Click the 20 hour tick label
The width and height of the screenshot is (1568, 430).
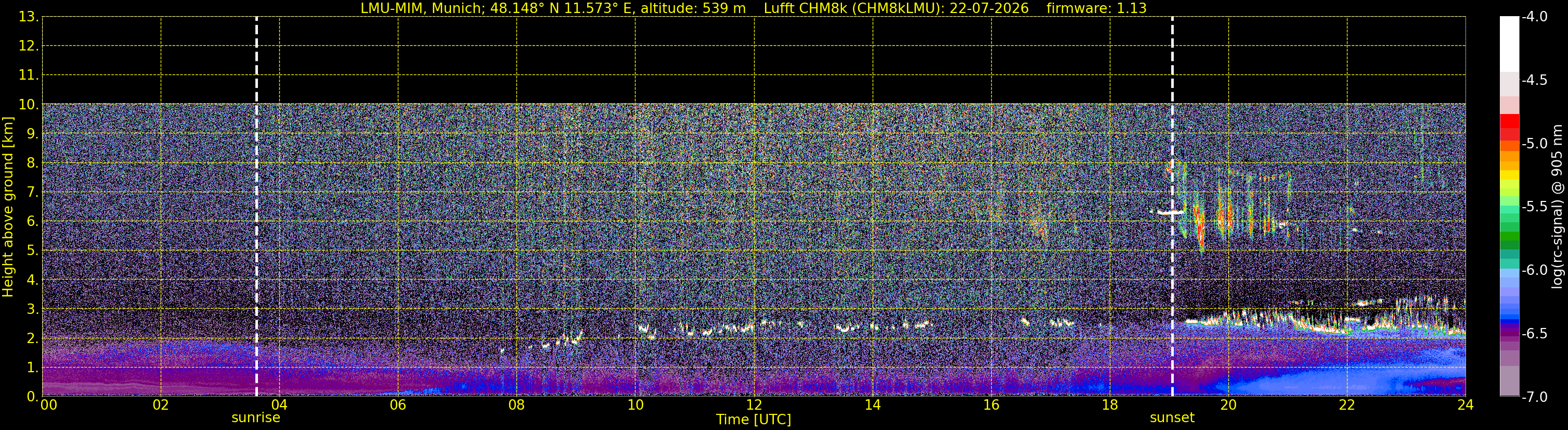pyautogui.click(x=1228, y=405)
